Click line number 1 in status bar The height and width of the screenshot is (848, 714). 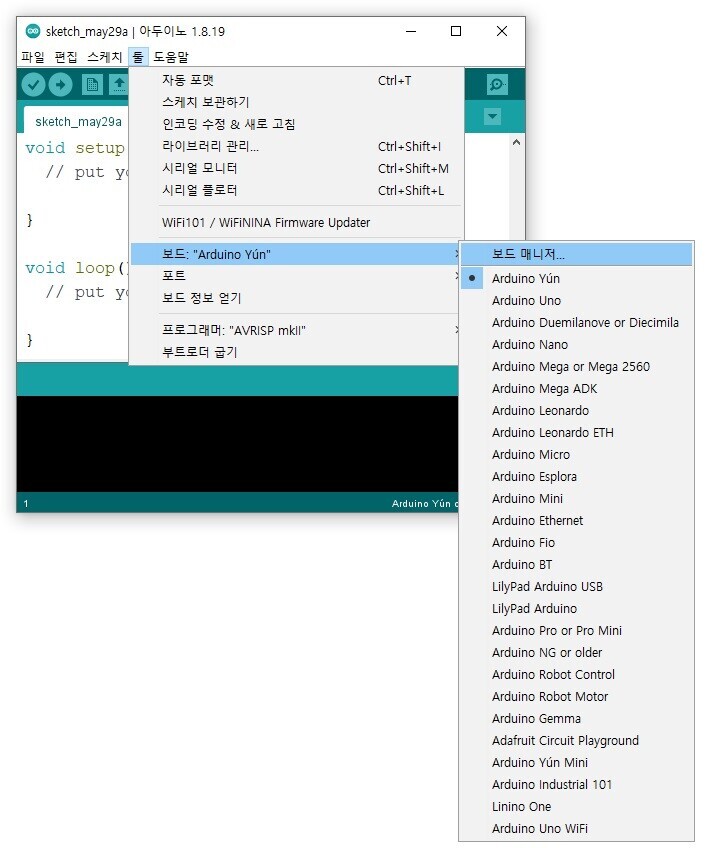pyautogui.click(x=26, y=504)
